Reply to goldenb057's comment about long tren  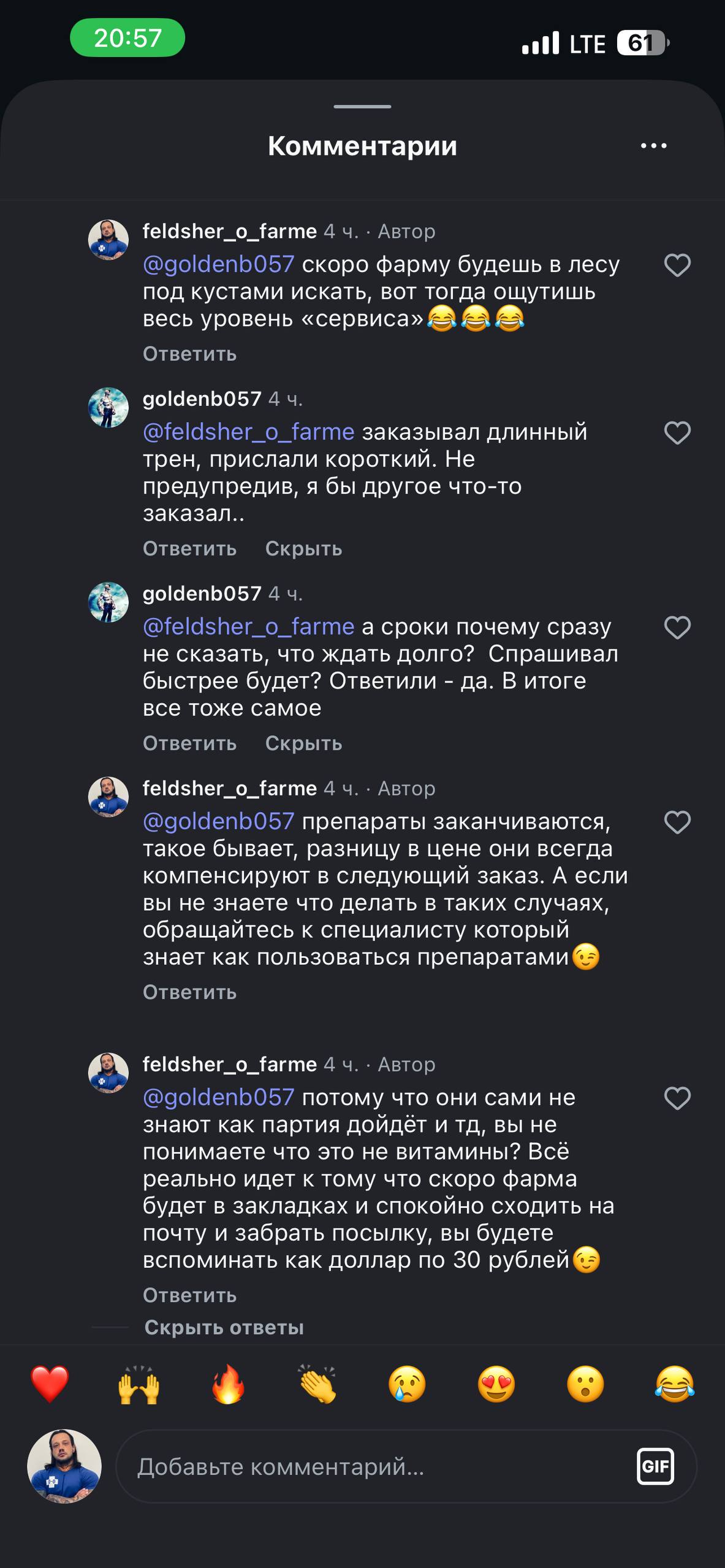point(189,548)
